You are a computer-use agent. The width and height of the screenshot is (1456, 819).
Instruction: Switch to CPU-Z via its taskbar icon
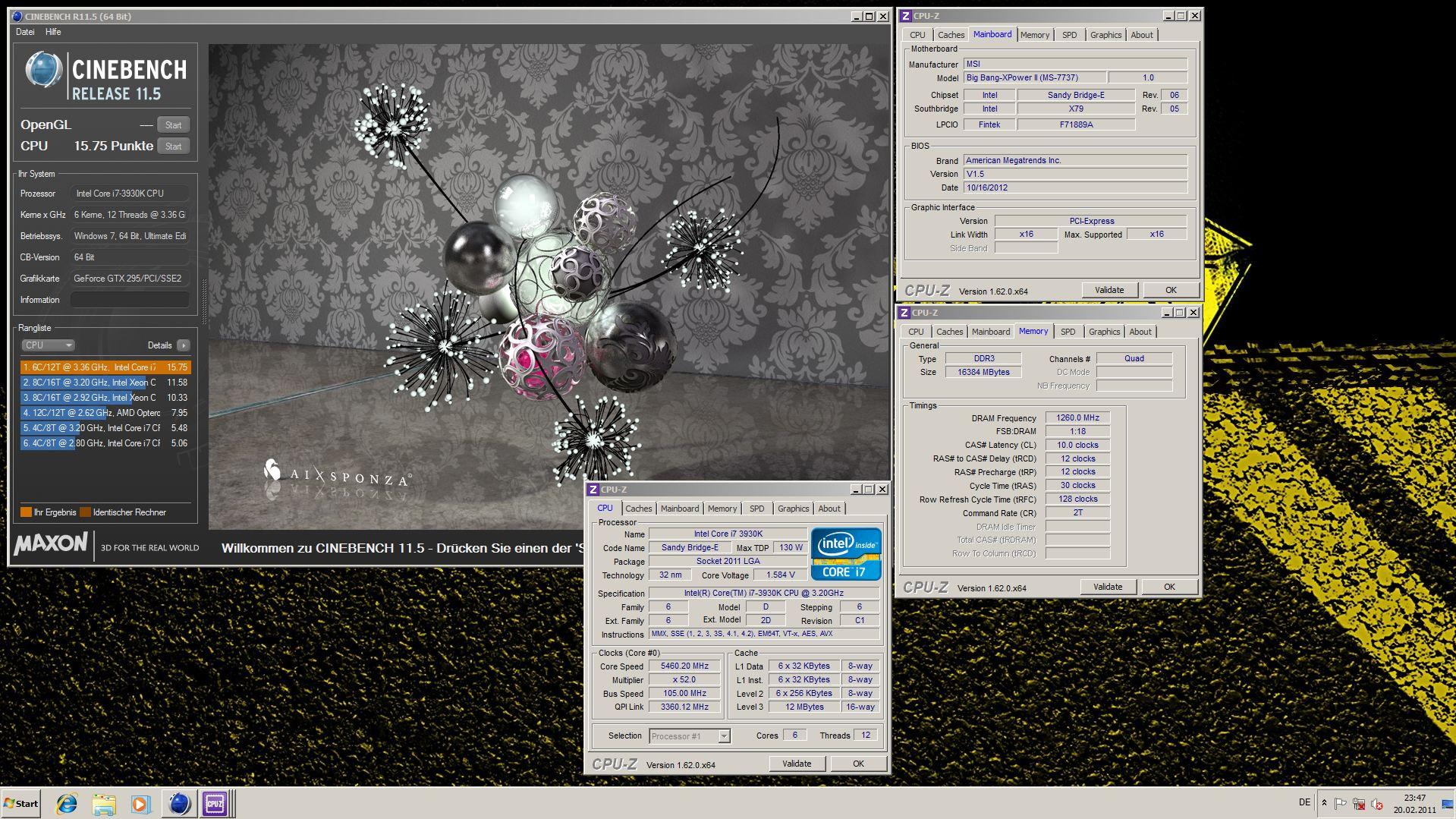(215, 803)
